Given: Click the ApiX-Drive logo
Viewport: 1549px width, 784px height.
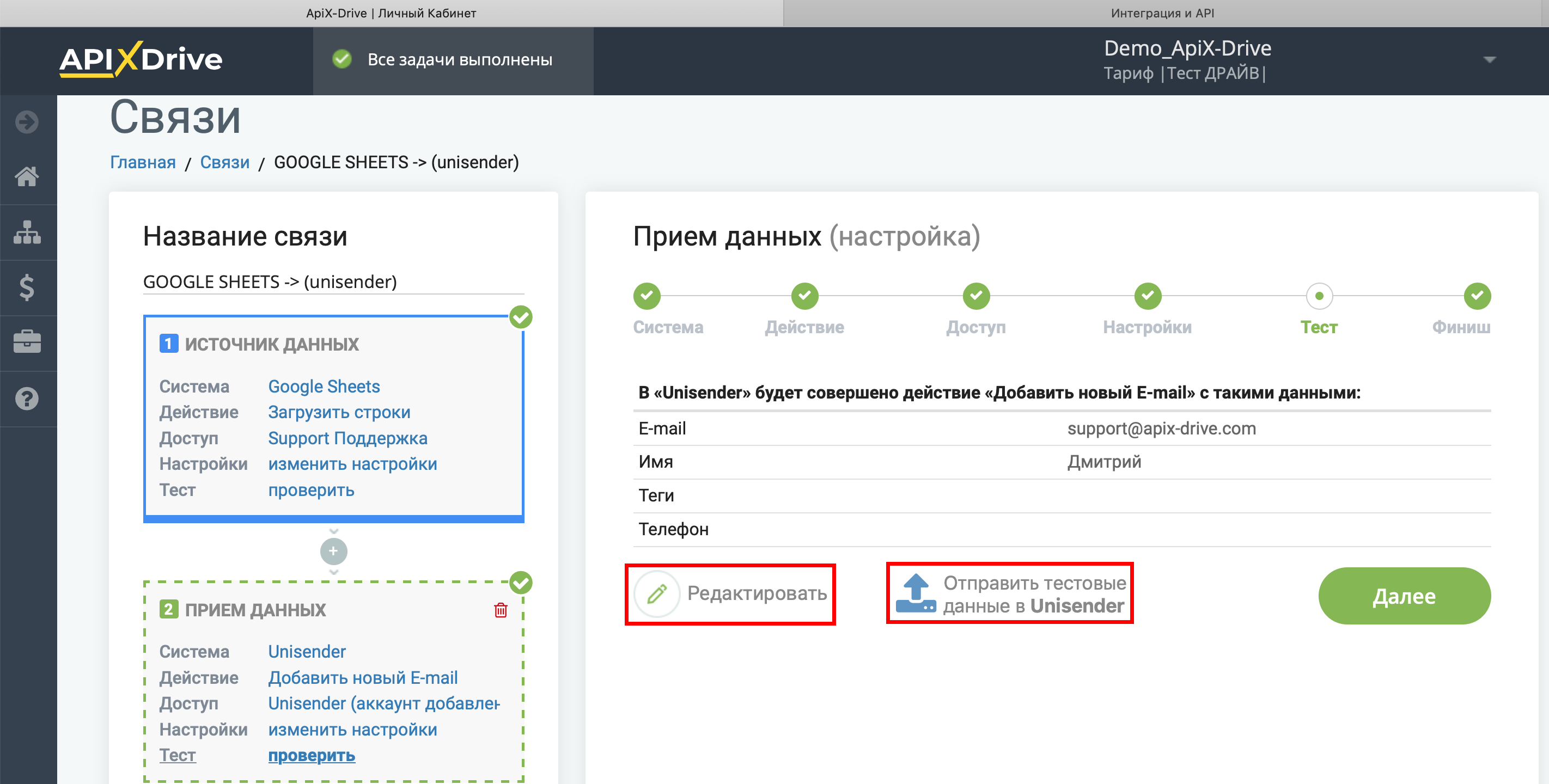Looking at the screenshot, I should (141, 59).
